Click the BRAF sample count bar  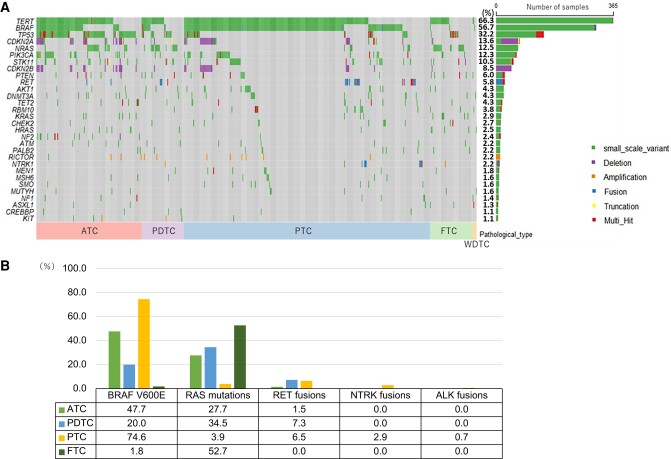coord(546,27)
